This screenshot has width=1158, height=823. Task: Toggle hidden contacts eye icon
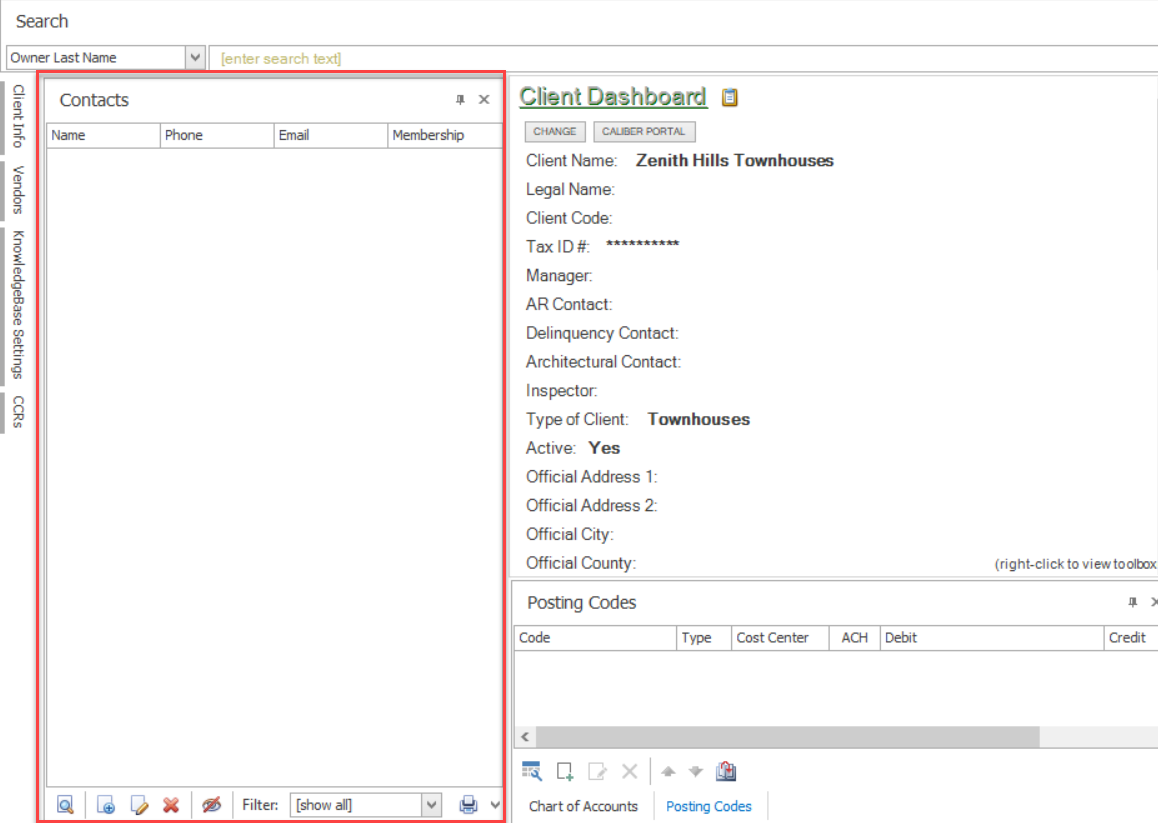tap(211, 805)
